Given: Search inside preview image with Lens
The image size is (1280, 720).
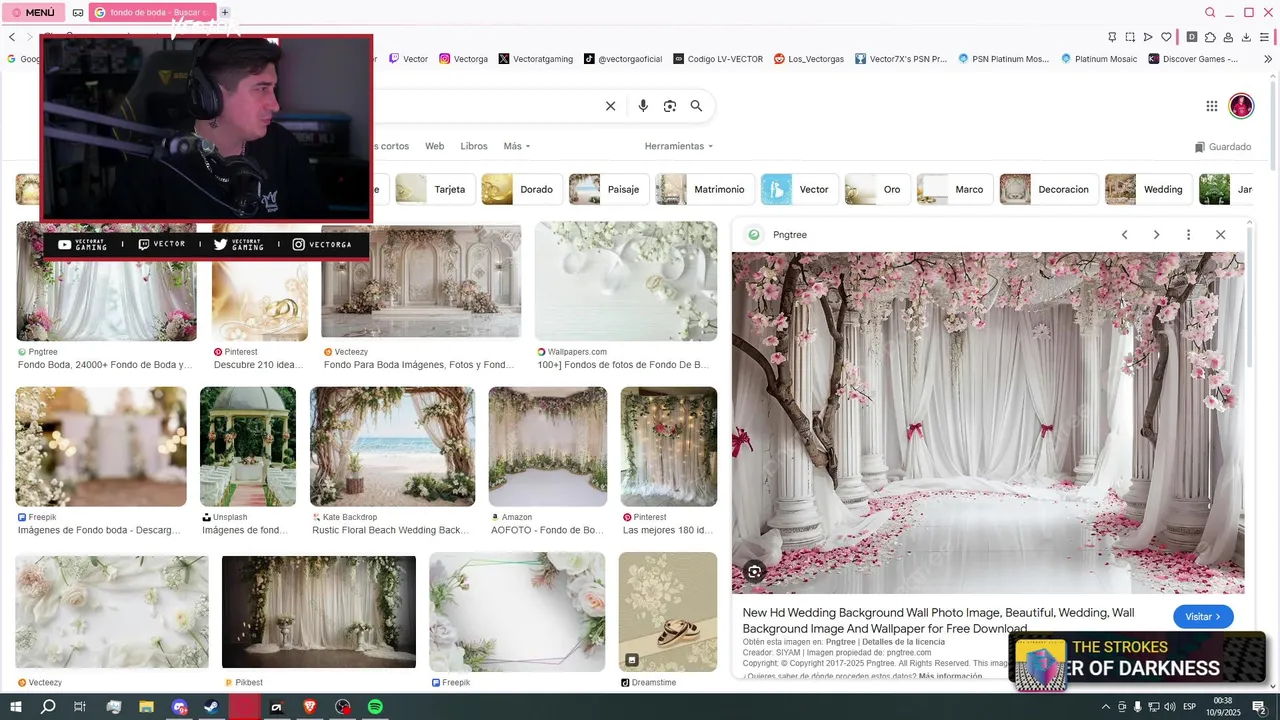Looking at the screenshot, I should tap(754, 572).
